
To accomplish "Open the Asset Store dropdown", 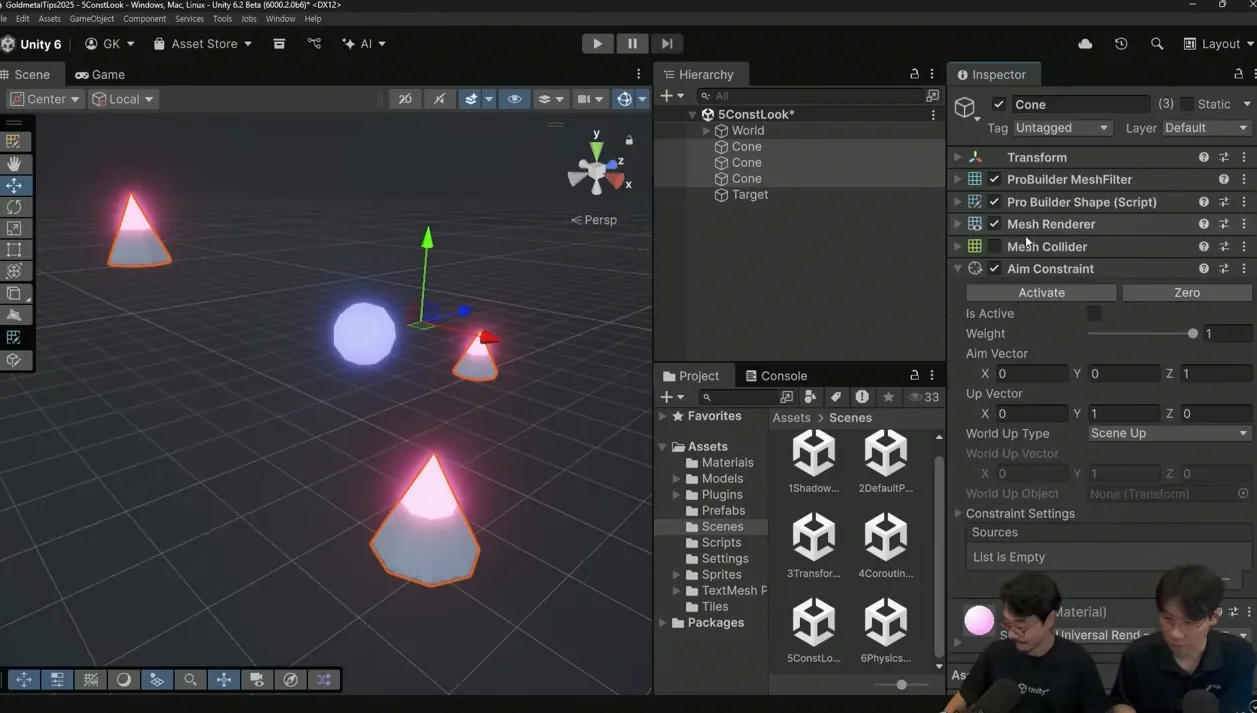I will tap(203, 44).
